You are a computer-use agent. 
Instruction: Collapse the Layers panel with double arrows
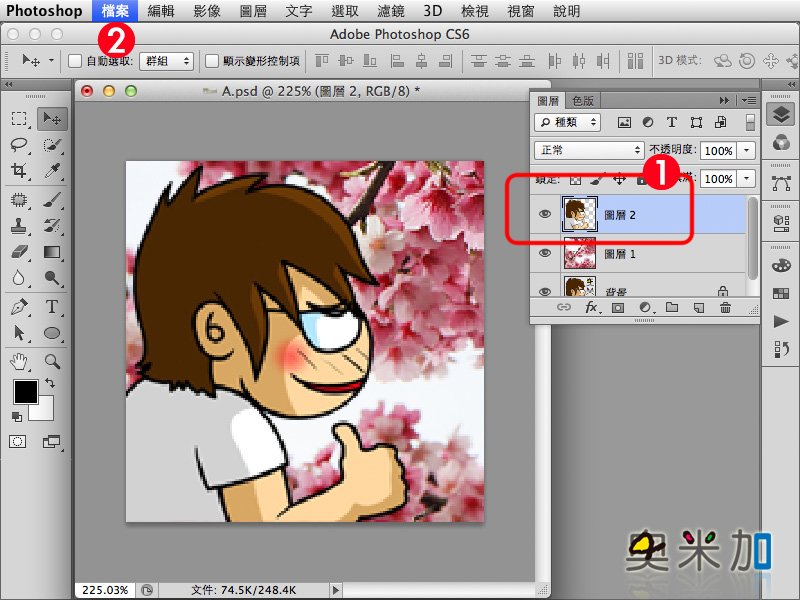click(x=724, y=101)
